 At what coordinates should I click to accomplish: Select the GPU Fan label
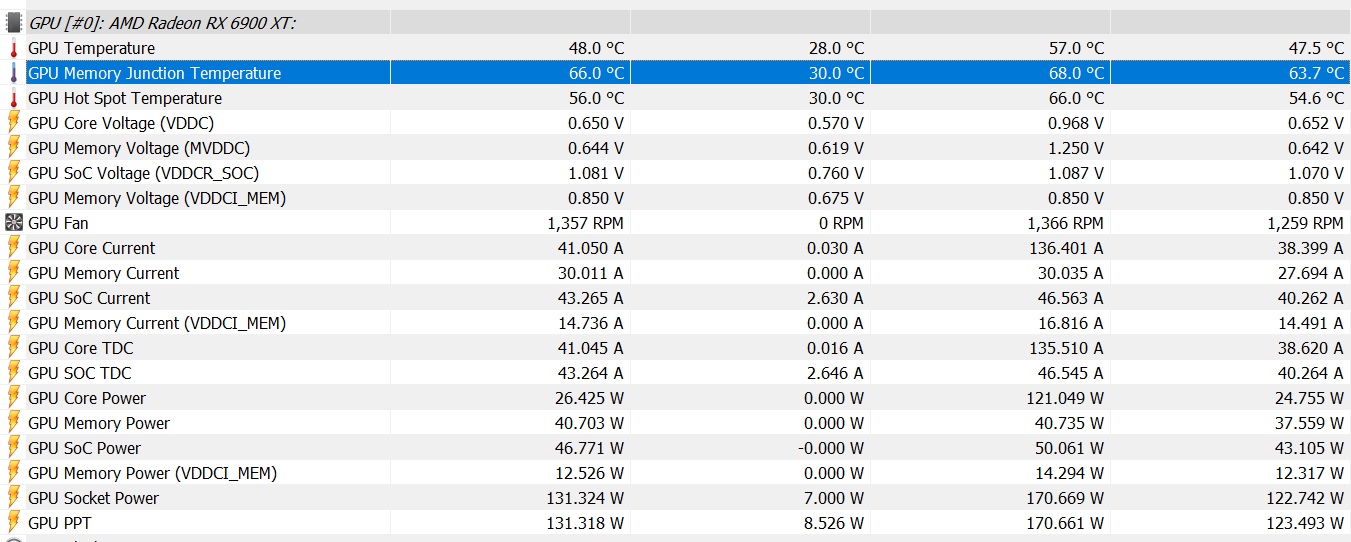point(58,223)
